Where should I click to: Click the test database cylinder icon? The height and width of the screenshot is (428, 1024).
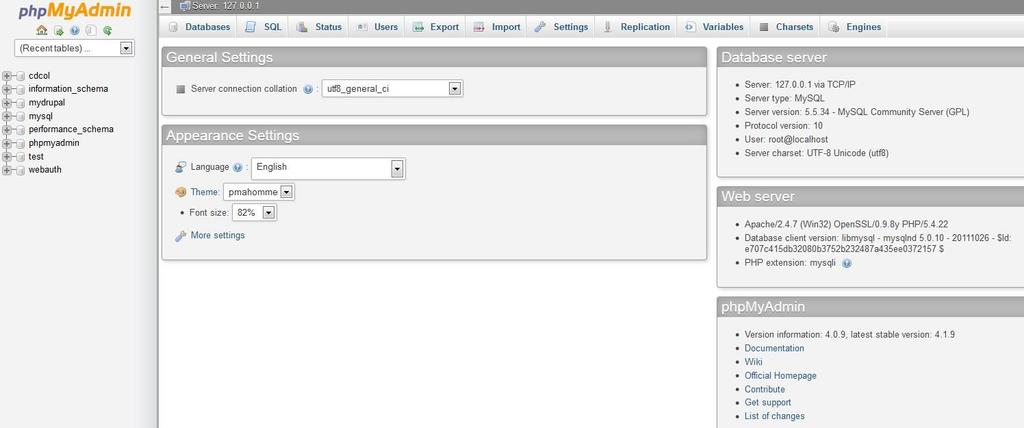pos(21,157)
